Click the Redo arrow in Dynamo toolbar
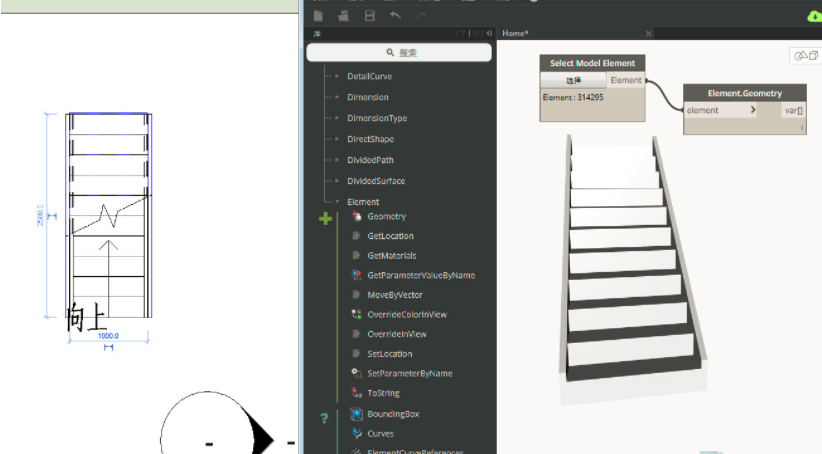The image size is (822, 454). [x=421, y=16]
